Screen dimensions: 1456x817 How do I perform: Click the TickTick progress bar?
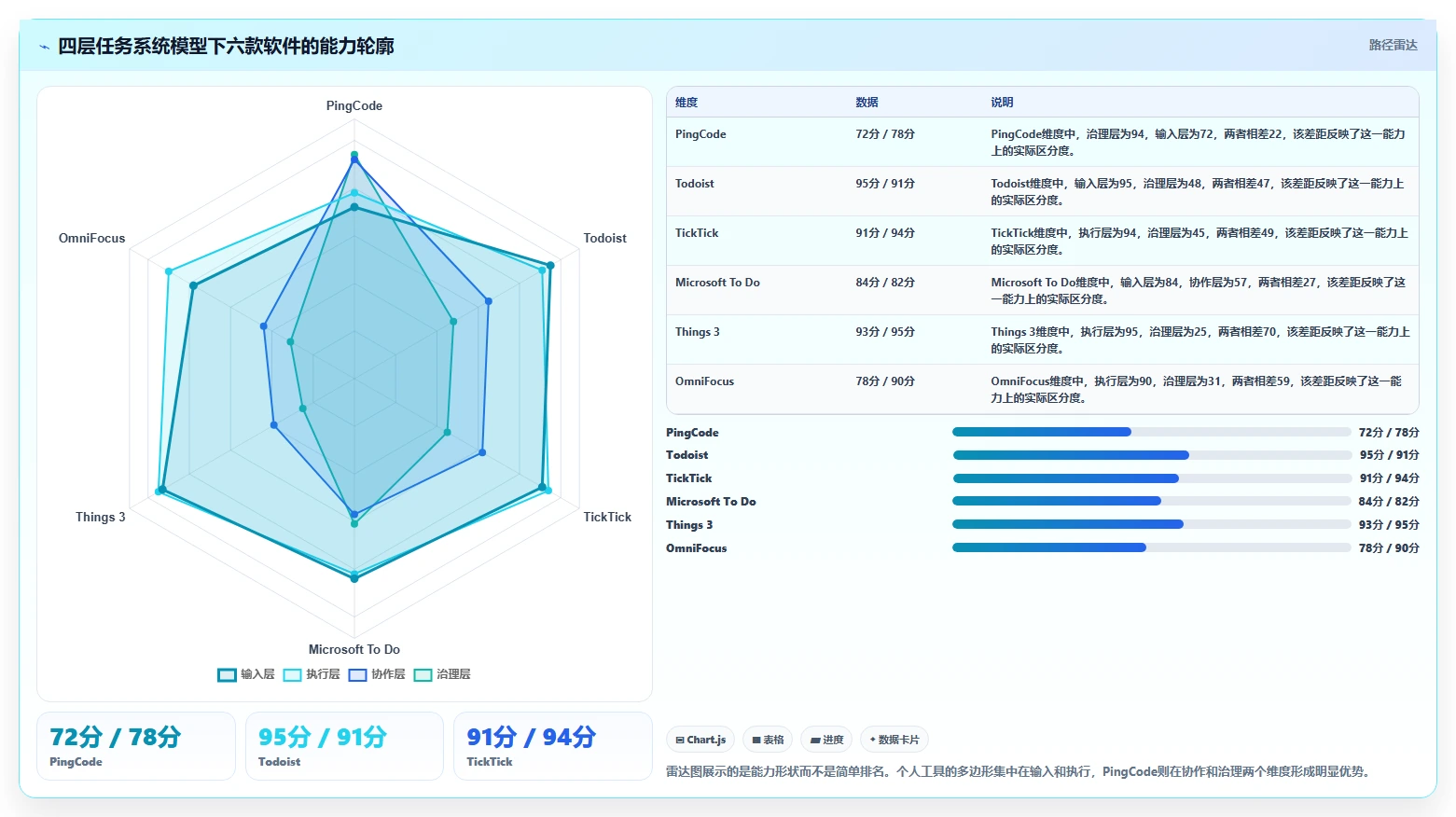pyautogui.click(x=1152, y=478)
